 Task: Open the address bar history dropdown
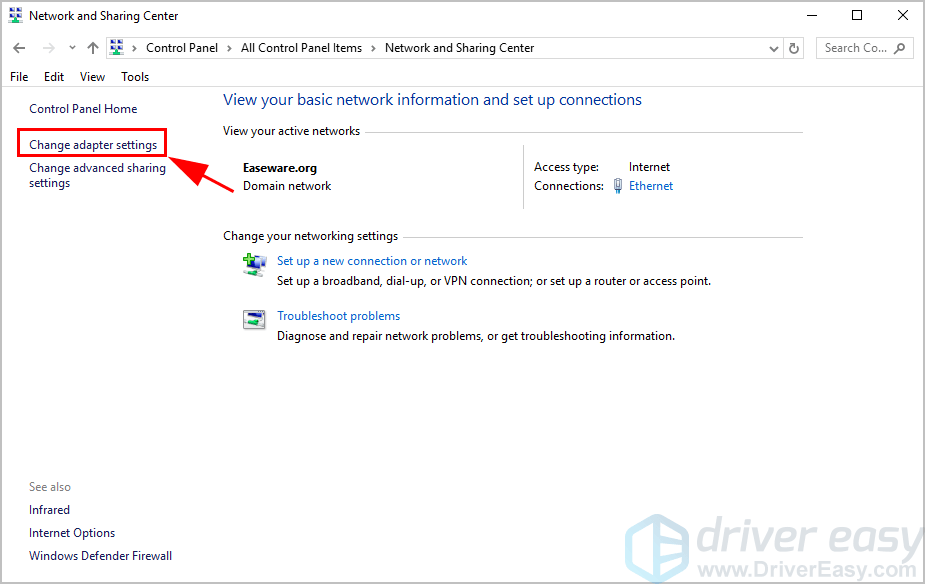click(x=773, y=48)
